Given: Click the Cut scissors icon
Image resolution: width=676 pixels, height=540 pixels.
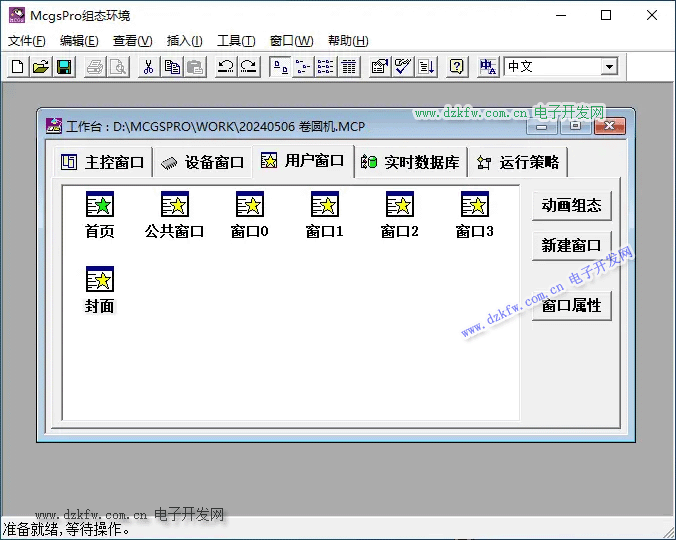Looking at the screenshot, I should point(148,67).
